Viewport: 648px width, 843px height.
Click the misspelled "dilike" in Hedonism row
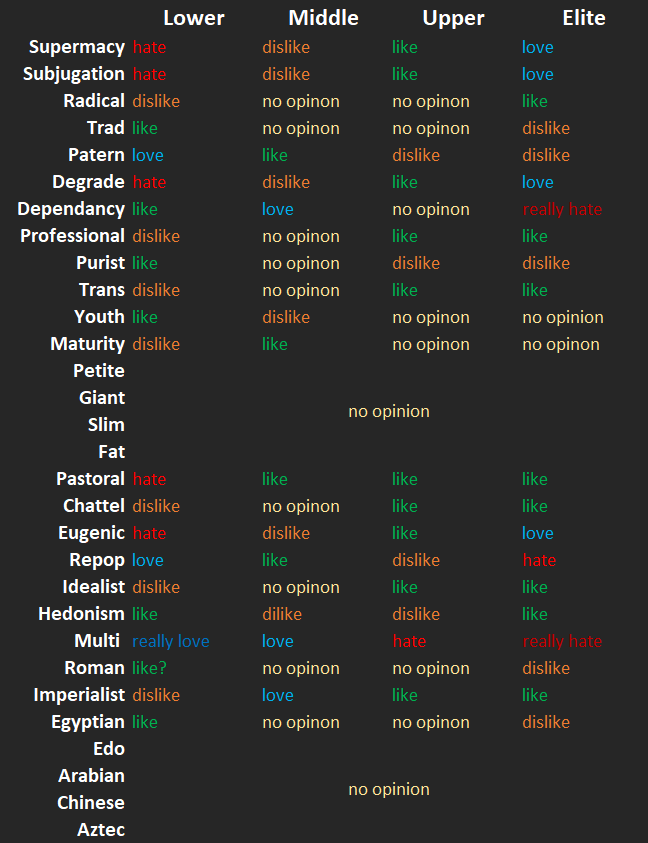[282, 614]
